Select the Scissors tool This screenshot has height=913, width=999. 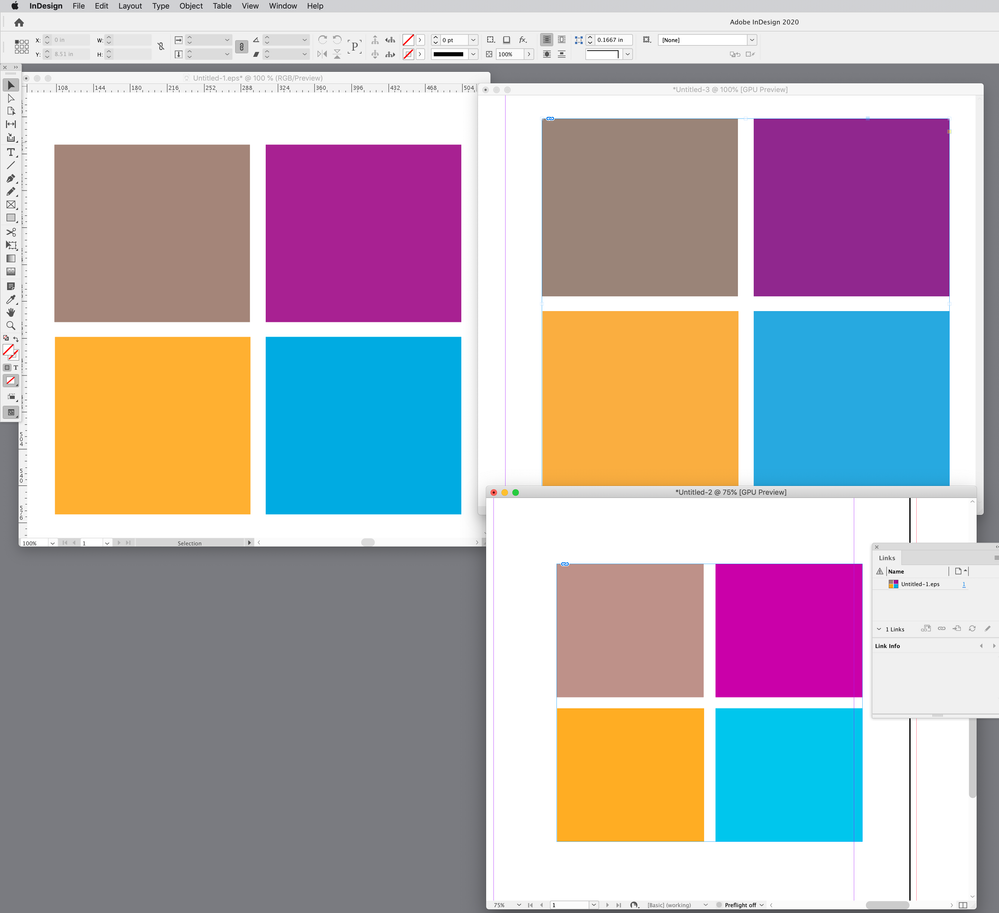click(11, 233)
